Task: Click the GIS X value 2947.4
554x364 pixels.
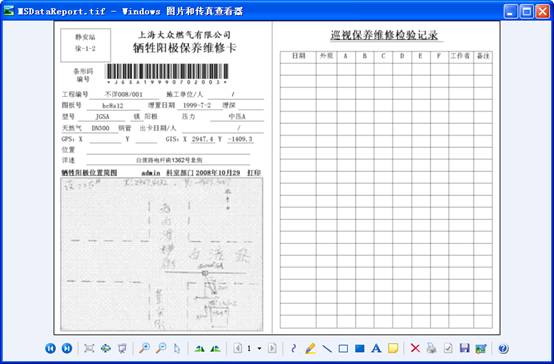Action: 203,139
